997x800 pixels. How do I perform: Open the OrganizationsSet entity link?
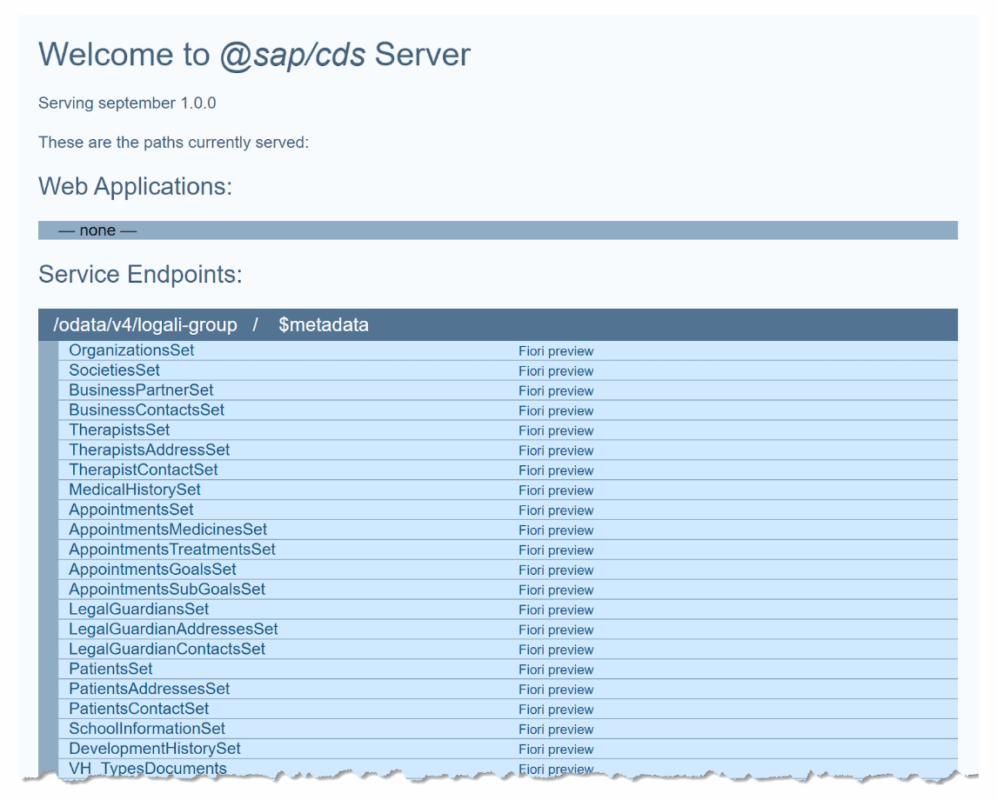coord(132,350)
